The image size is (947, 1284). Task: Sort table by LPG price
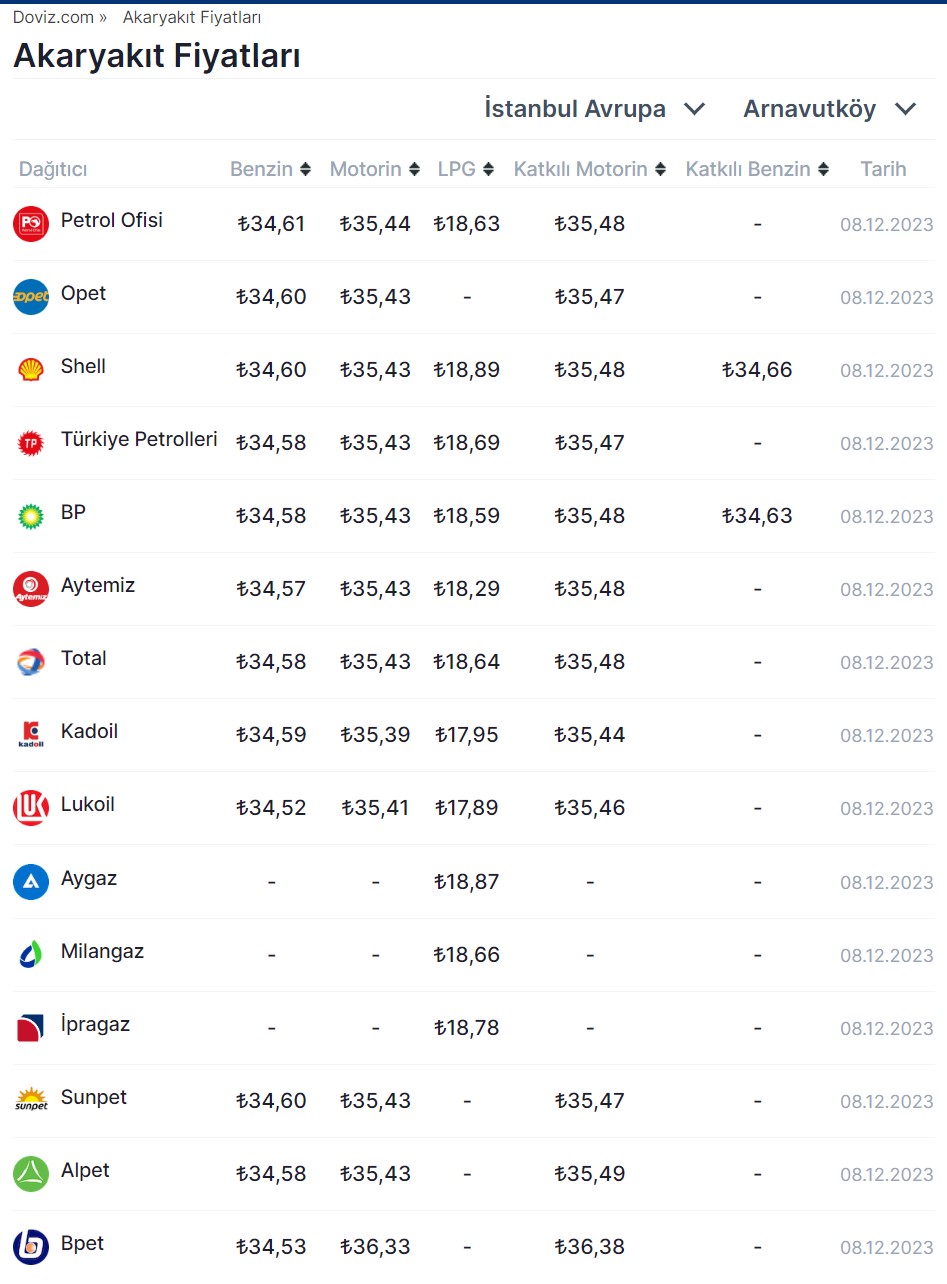(x=466, y=169)
